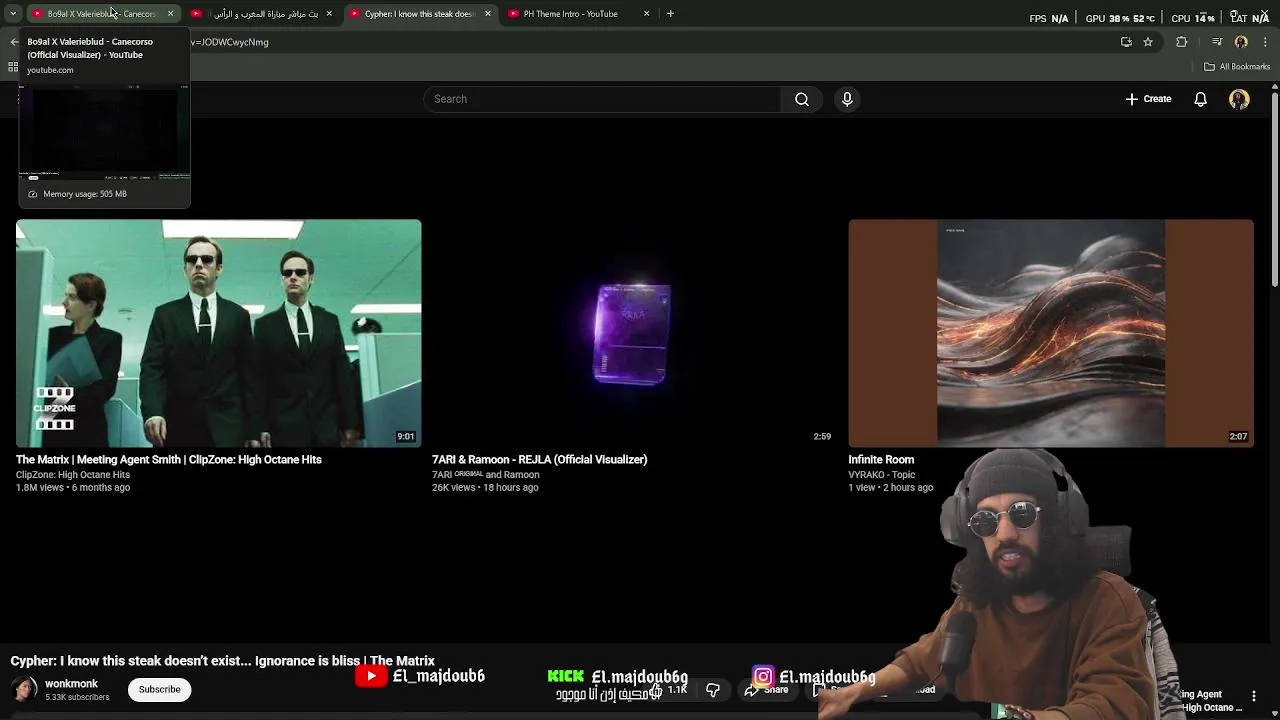
Task: Open the Chrome extensions puzzle icon
Action: click(x=1182, y=42)
